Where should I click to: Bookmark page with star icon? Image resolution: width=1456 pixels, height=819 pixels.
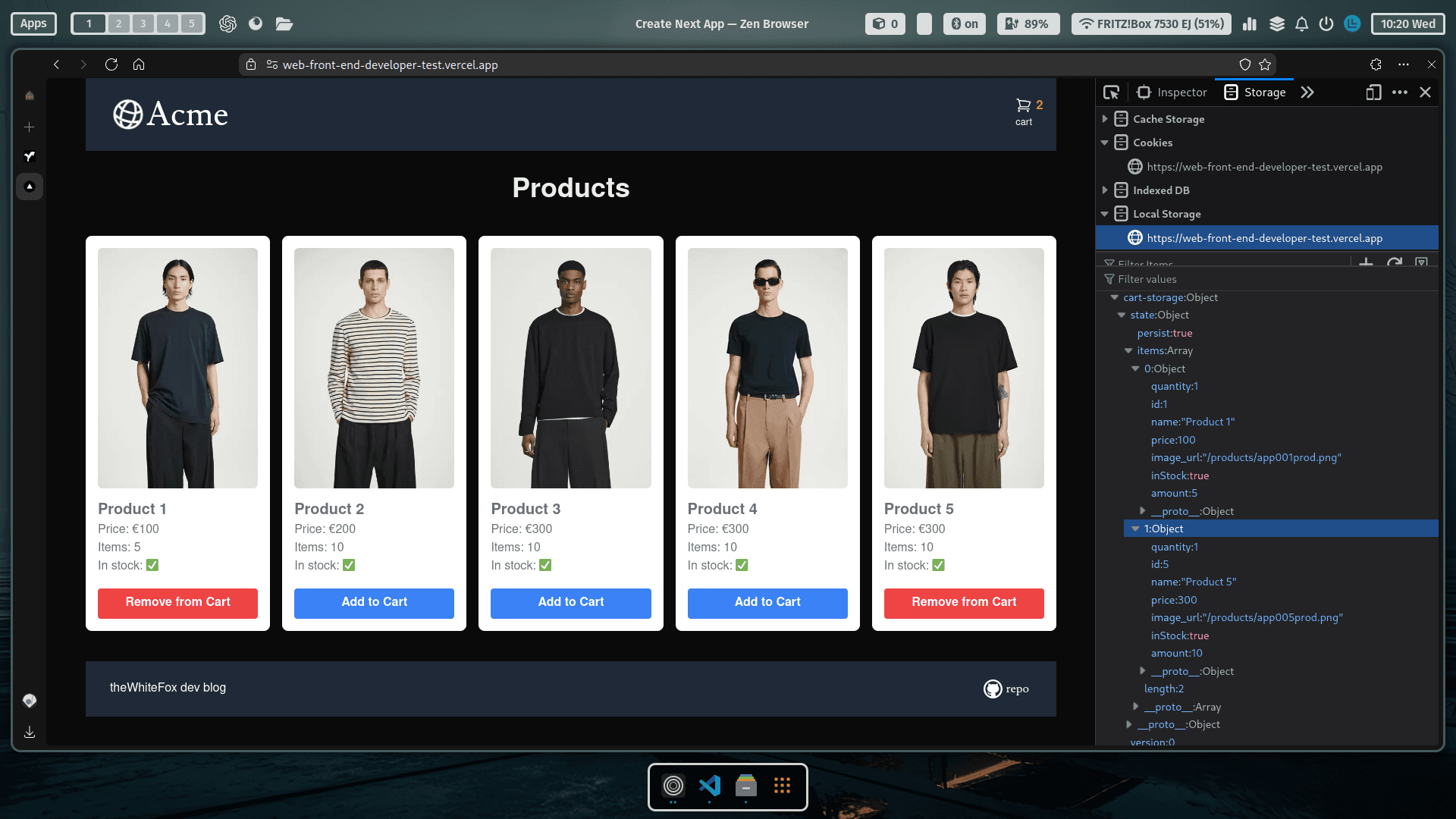pos(1265,64)
